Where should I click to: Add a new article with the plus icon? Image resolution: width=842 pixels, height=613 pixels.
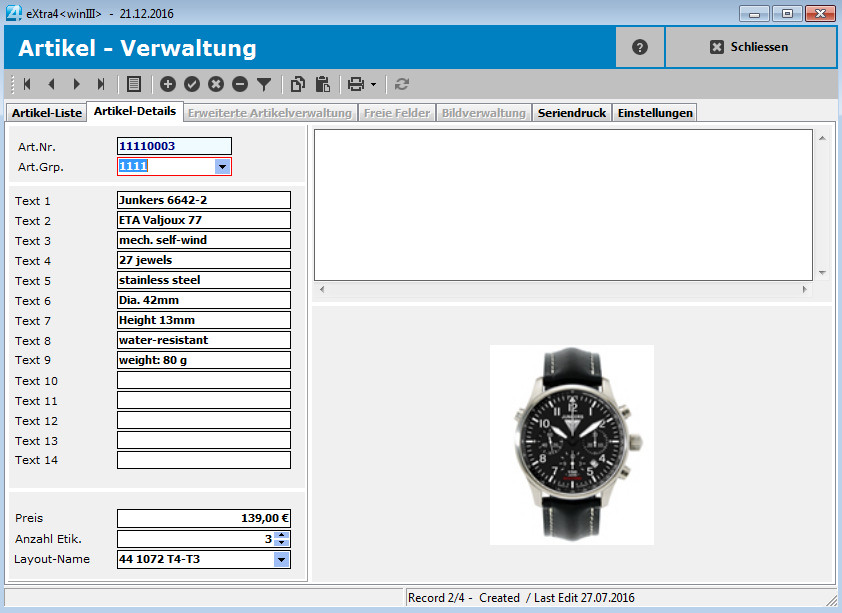point(169,84)
